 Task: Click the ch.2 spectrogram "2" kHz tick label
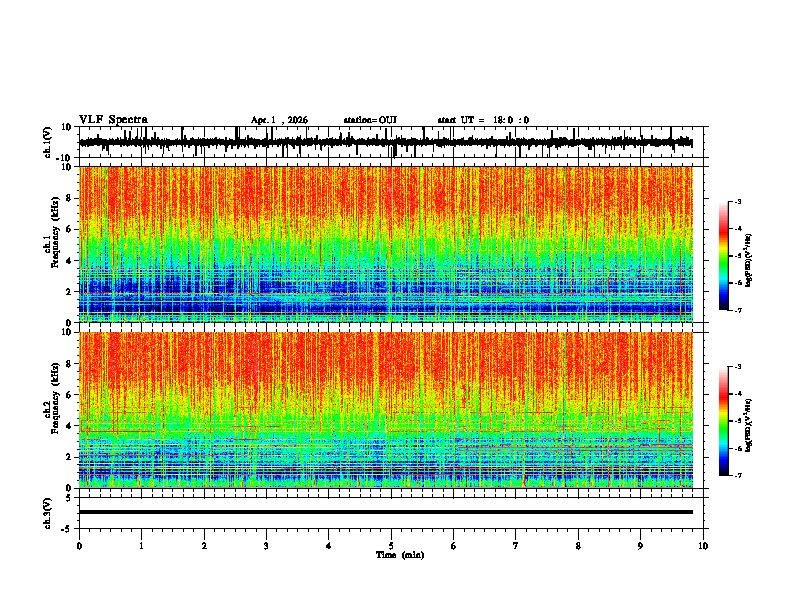[x=69, y=457]
